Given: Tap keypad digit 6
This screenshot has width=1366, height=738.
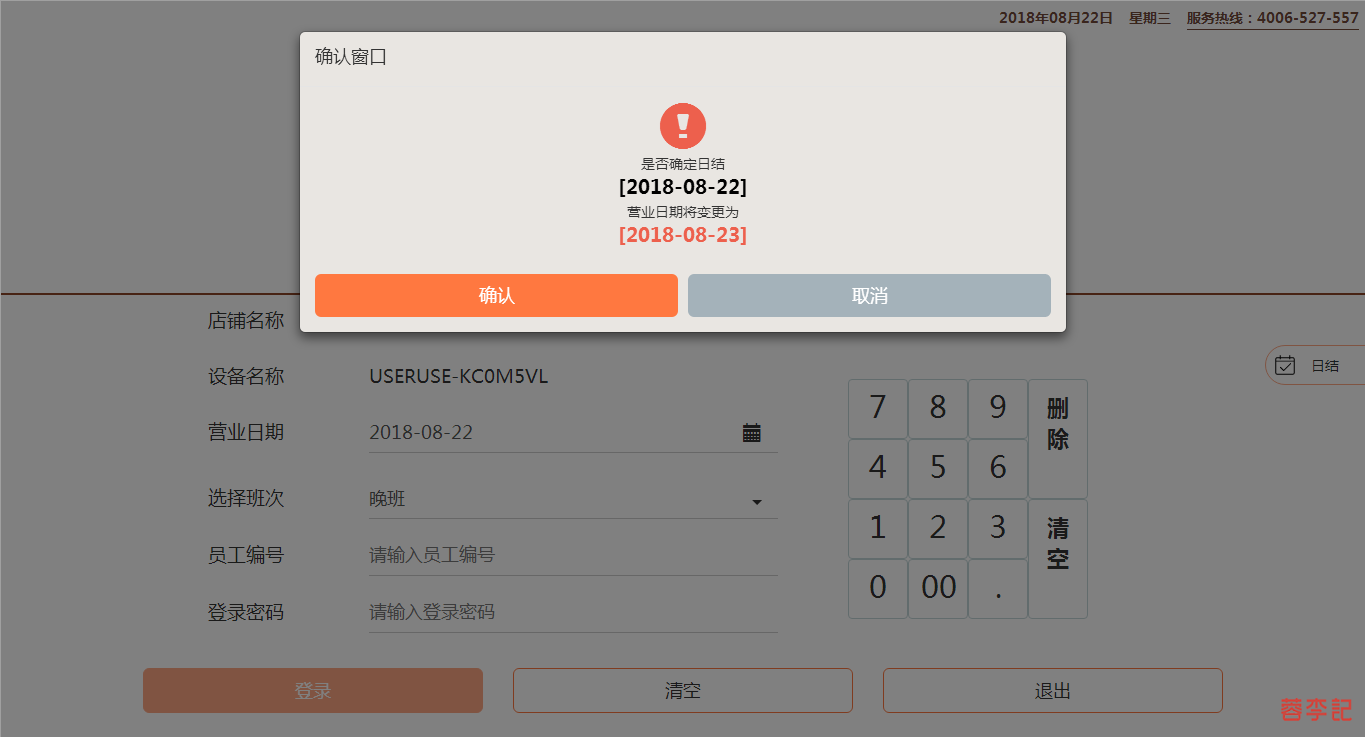Looking at the screenshot, I should click(x=998, y=468).
